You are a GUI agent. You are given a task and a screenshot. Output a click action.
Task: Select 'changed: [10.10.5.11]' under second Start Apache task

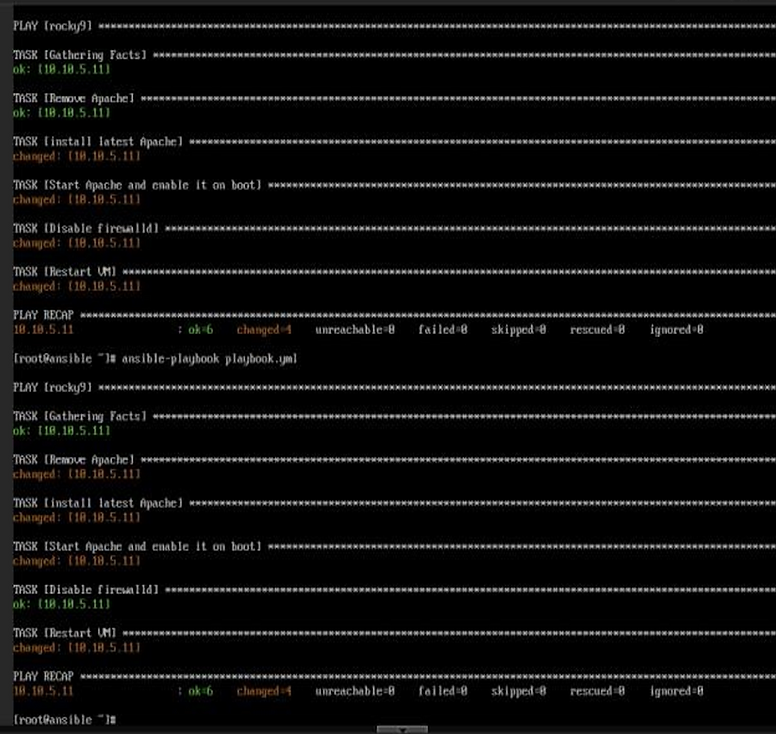click(x=77, y=561)
